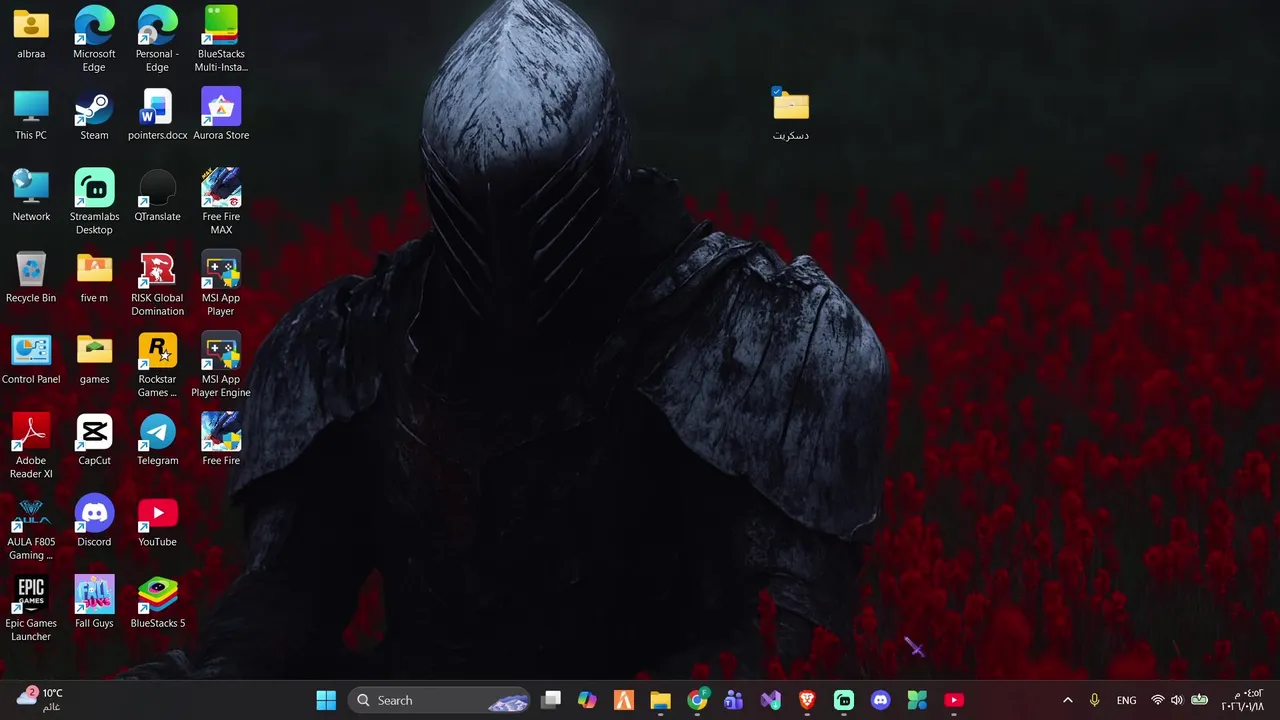This screenshot has height=720, width=1280.
Task: Switch to Streamlabs in the taskbar
Action: coord(844,700)
